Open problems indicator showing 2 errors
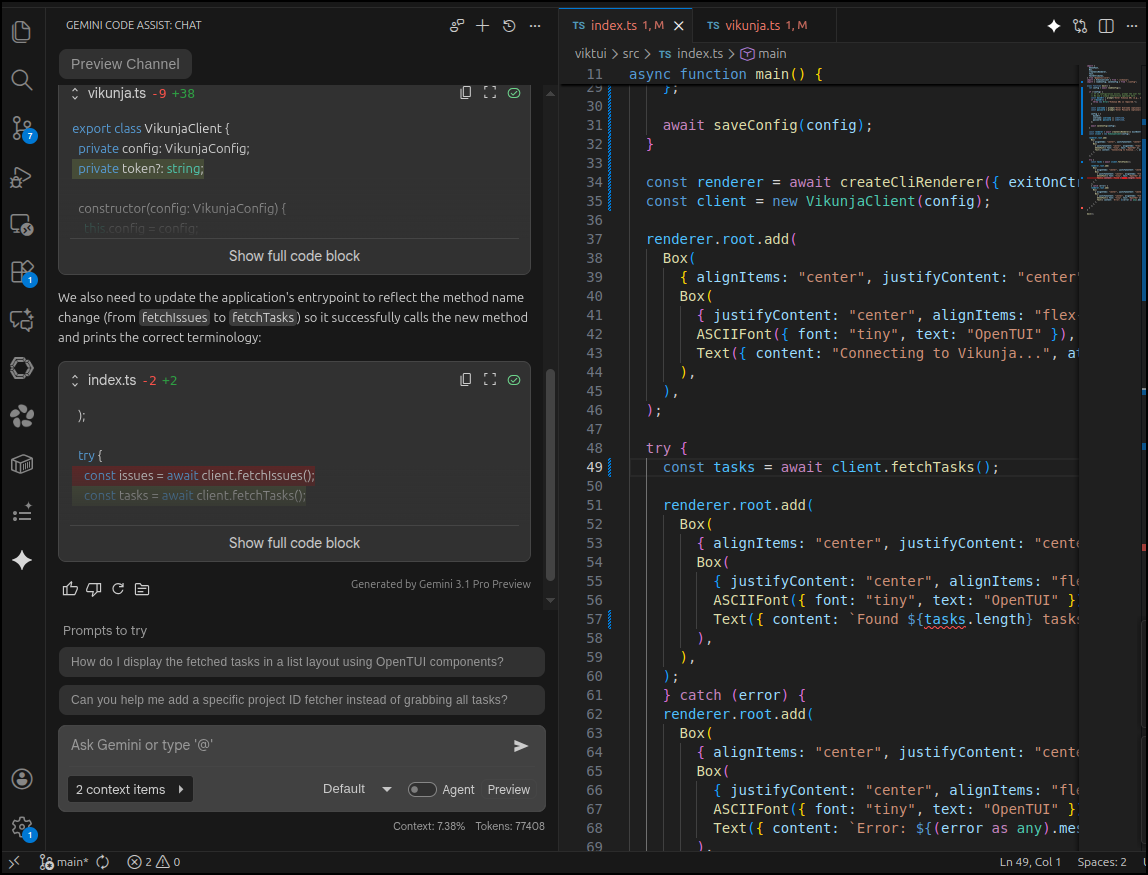The image size is (1148, 875). (154, 862)
